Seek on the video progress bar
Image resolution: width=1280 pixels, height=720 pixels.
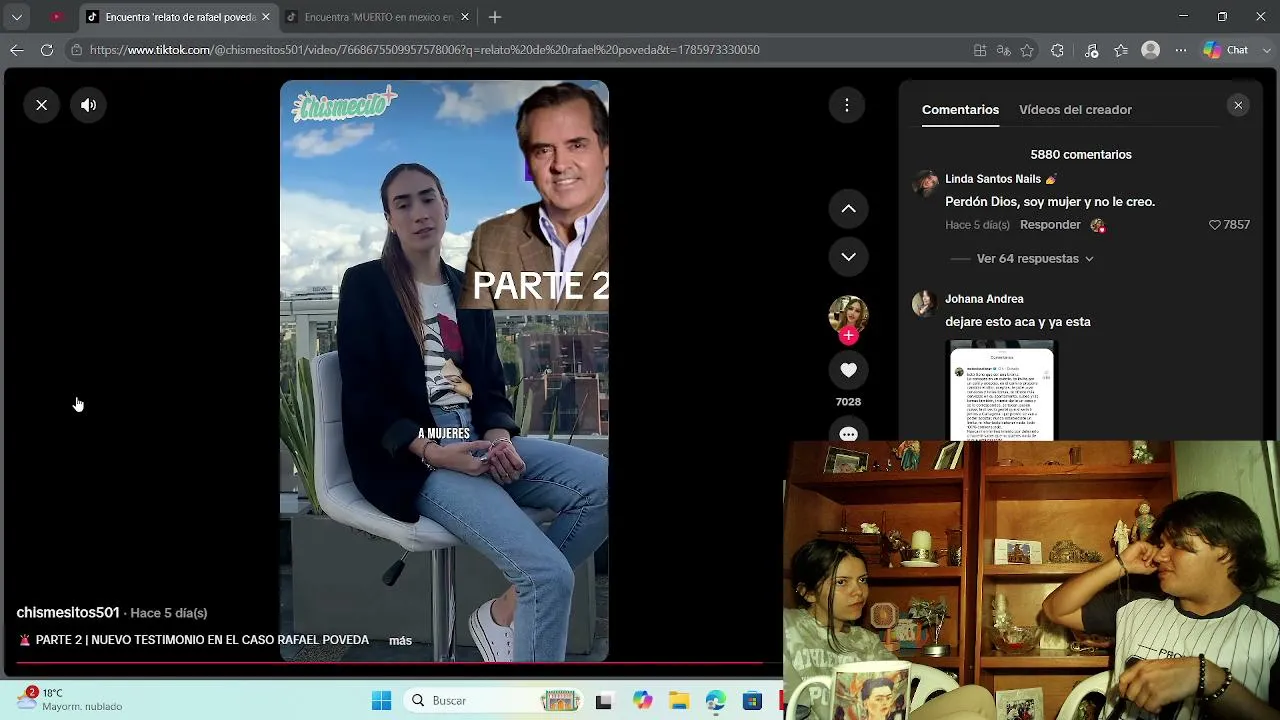pyautogui.click(x=398, y=662)
